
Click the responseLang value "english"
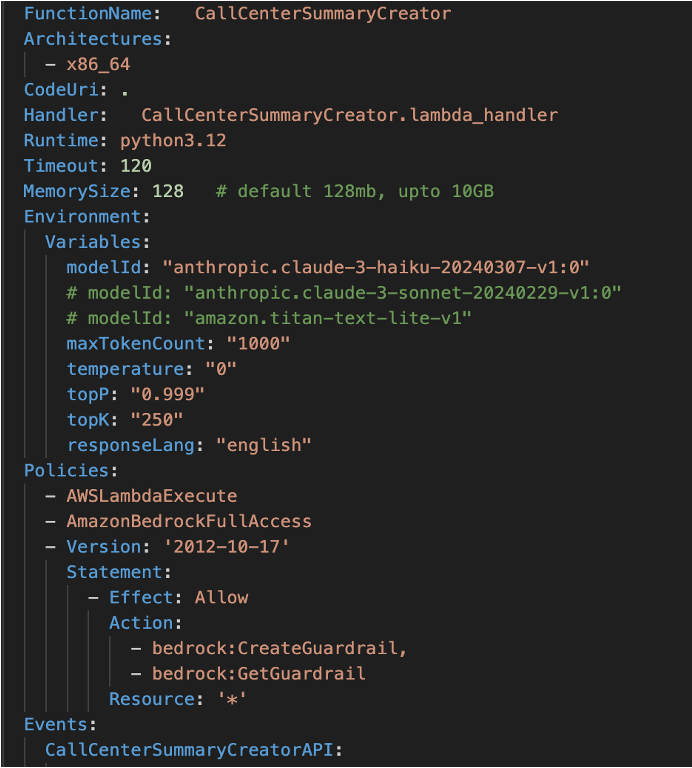pos(264,444)
